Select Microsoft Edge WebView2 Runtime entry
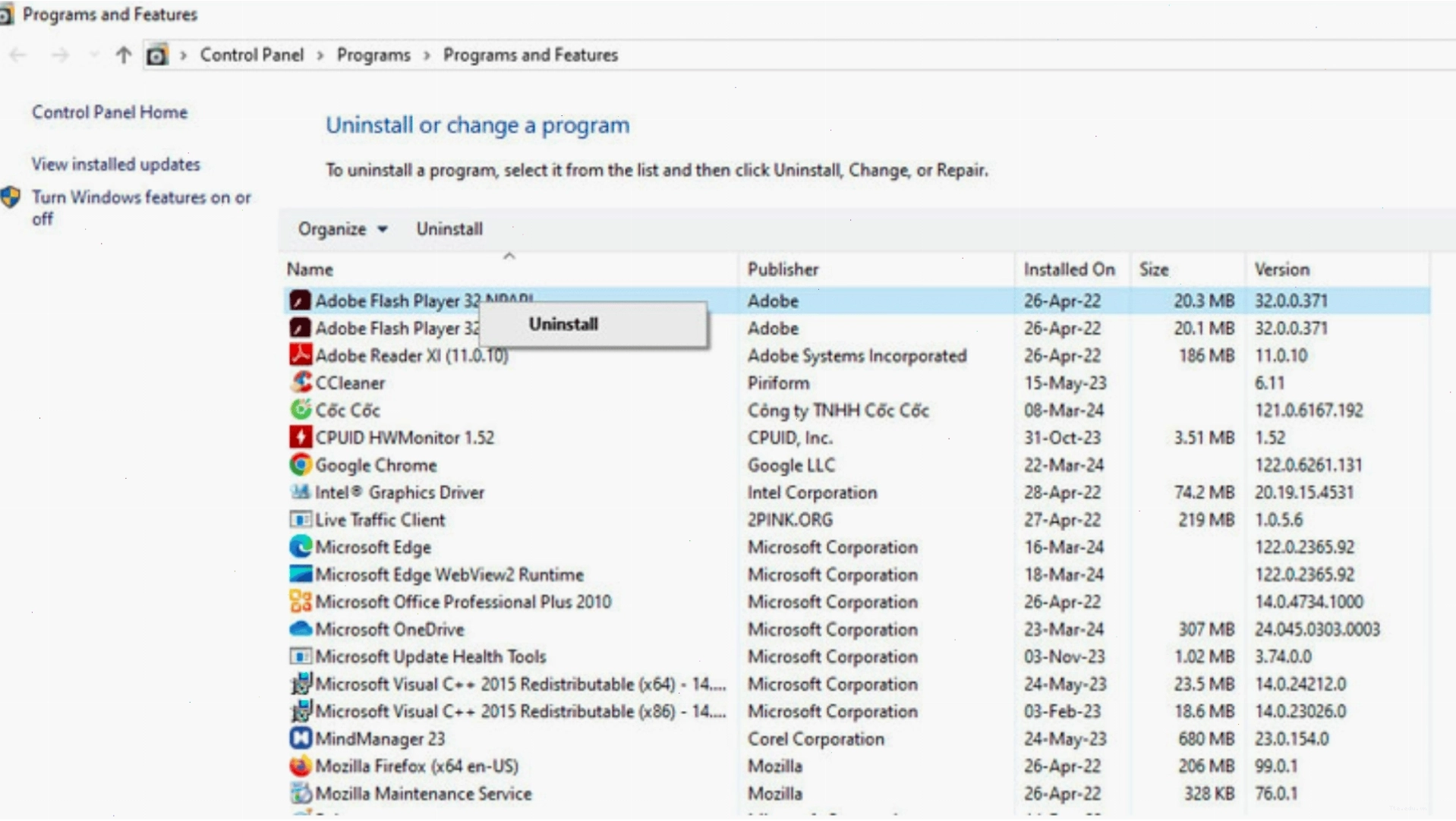 coord(449,574)
